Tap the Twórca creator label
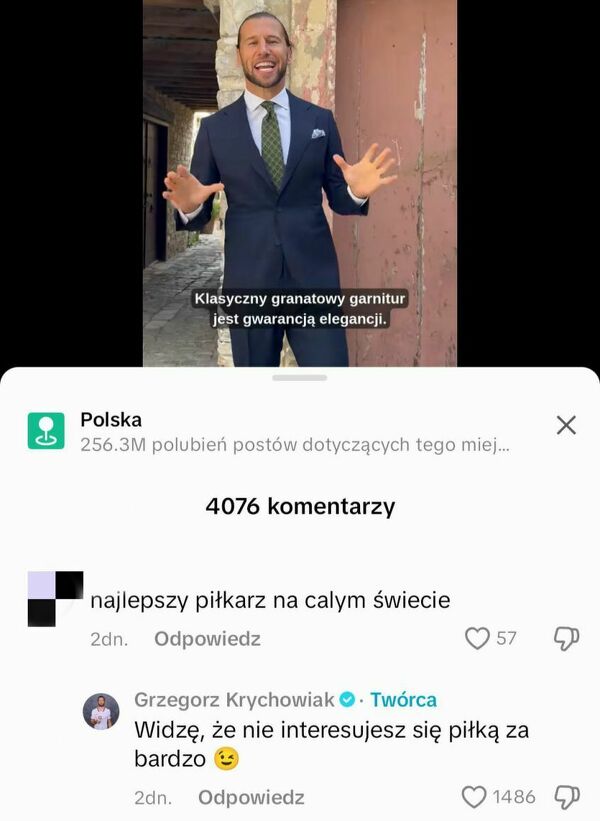 403,700
